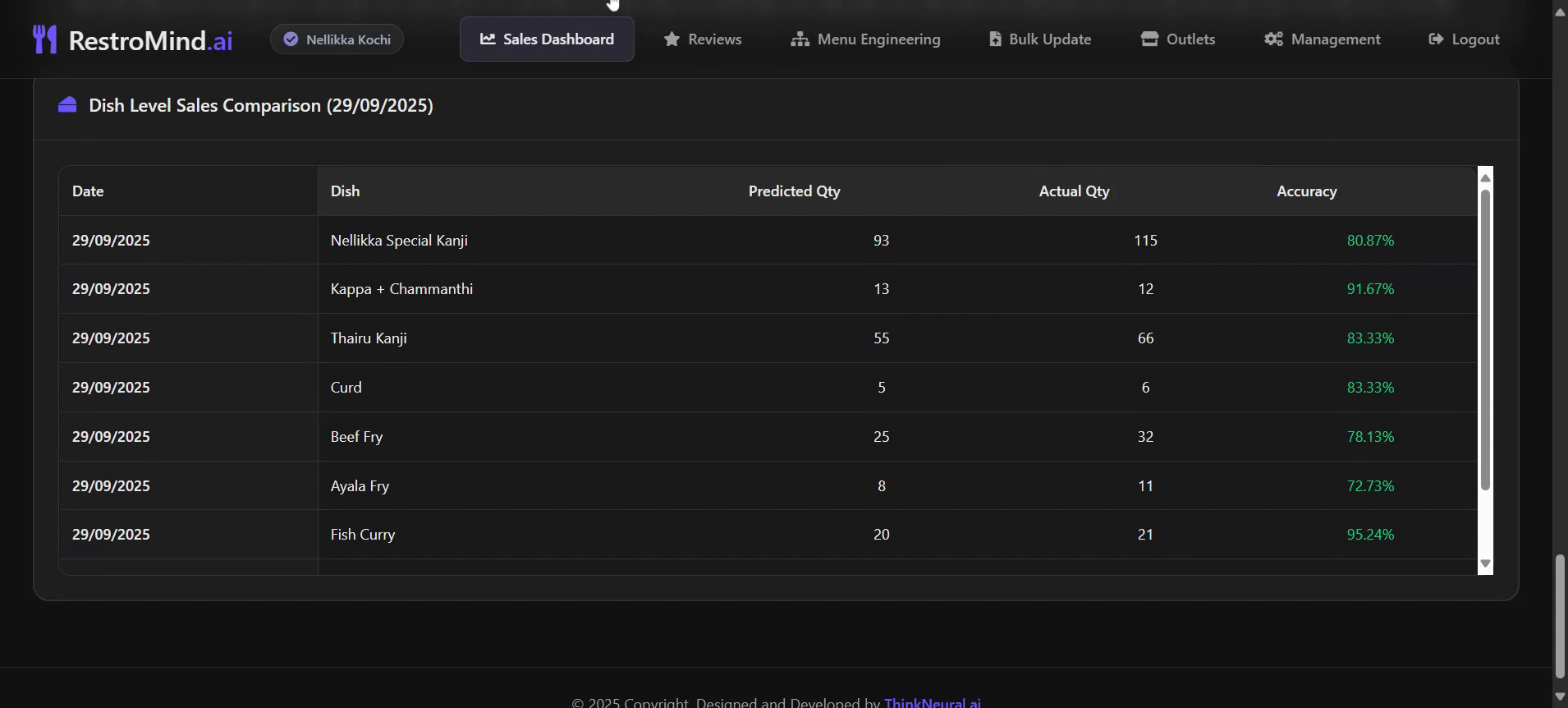
Task: Click the 95.24% accuracy value
Action: click(x=1370, y=534)
